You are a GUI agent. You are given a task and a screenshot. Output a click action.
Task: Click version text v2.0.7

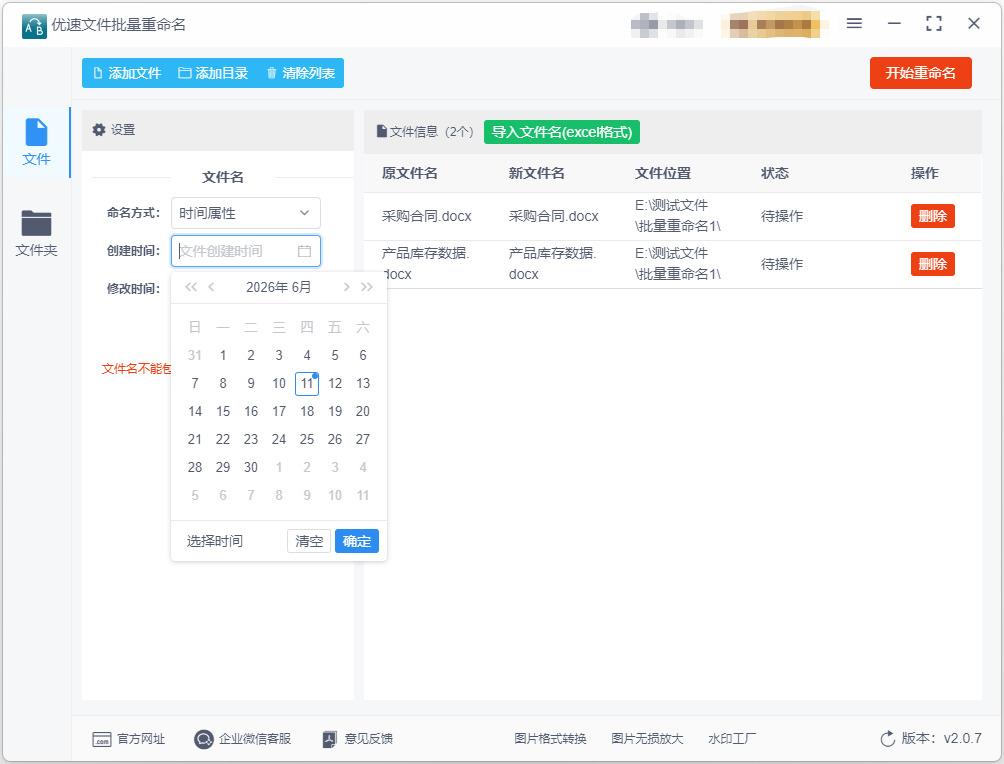[962, 738]
